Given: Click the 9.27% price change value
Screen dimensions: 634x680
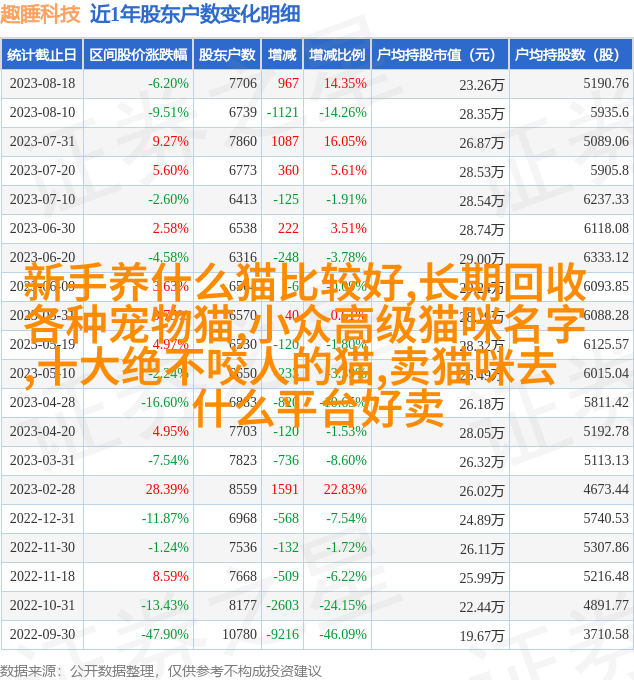Looking at the screenshot, I should click(x=170, y=141).
